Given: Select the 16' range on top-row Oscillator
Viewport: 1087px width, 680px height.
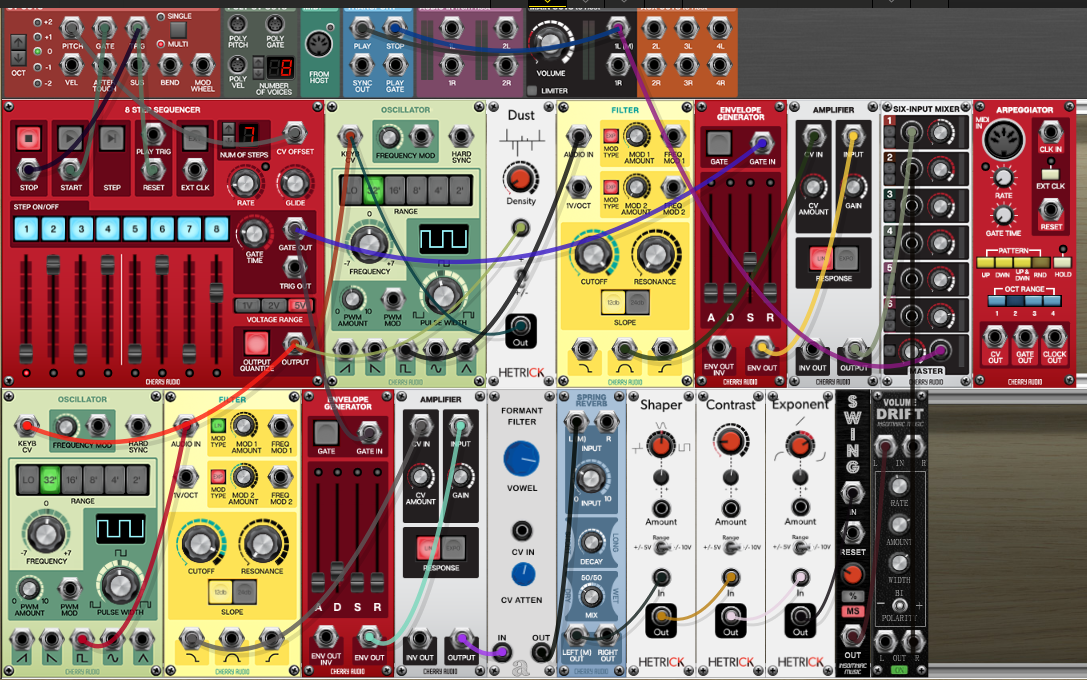Looking at the screenshot, I should point(394,190).
